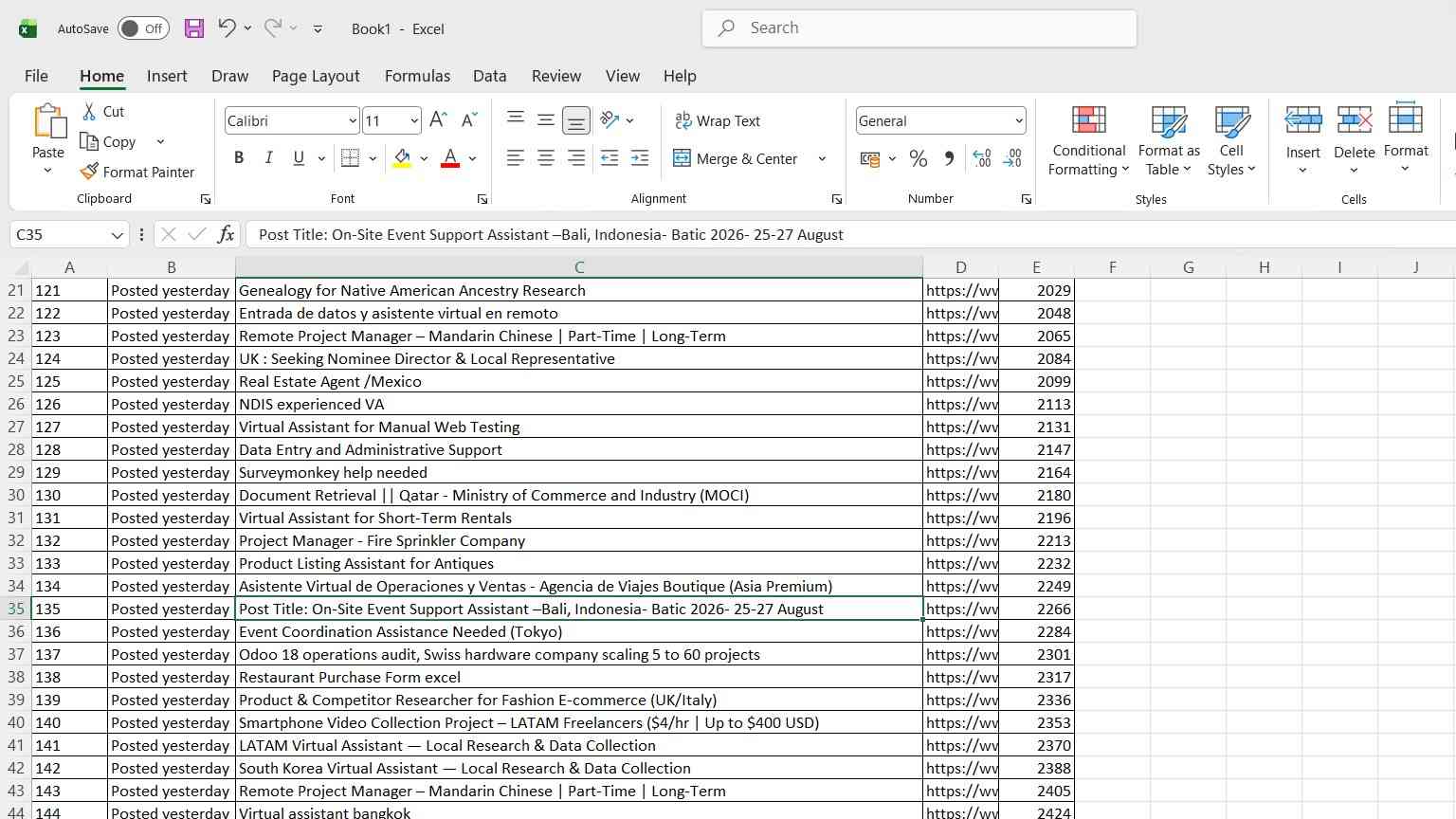Apply Center horizontal alignment
1456x819 pixels.
pos(546,158)
